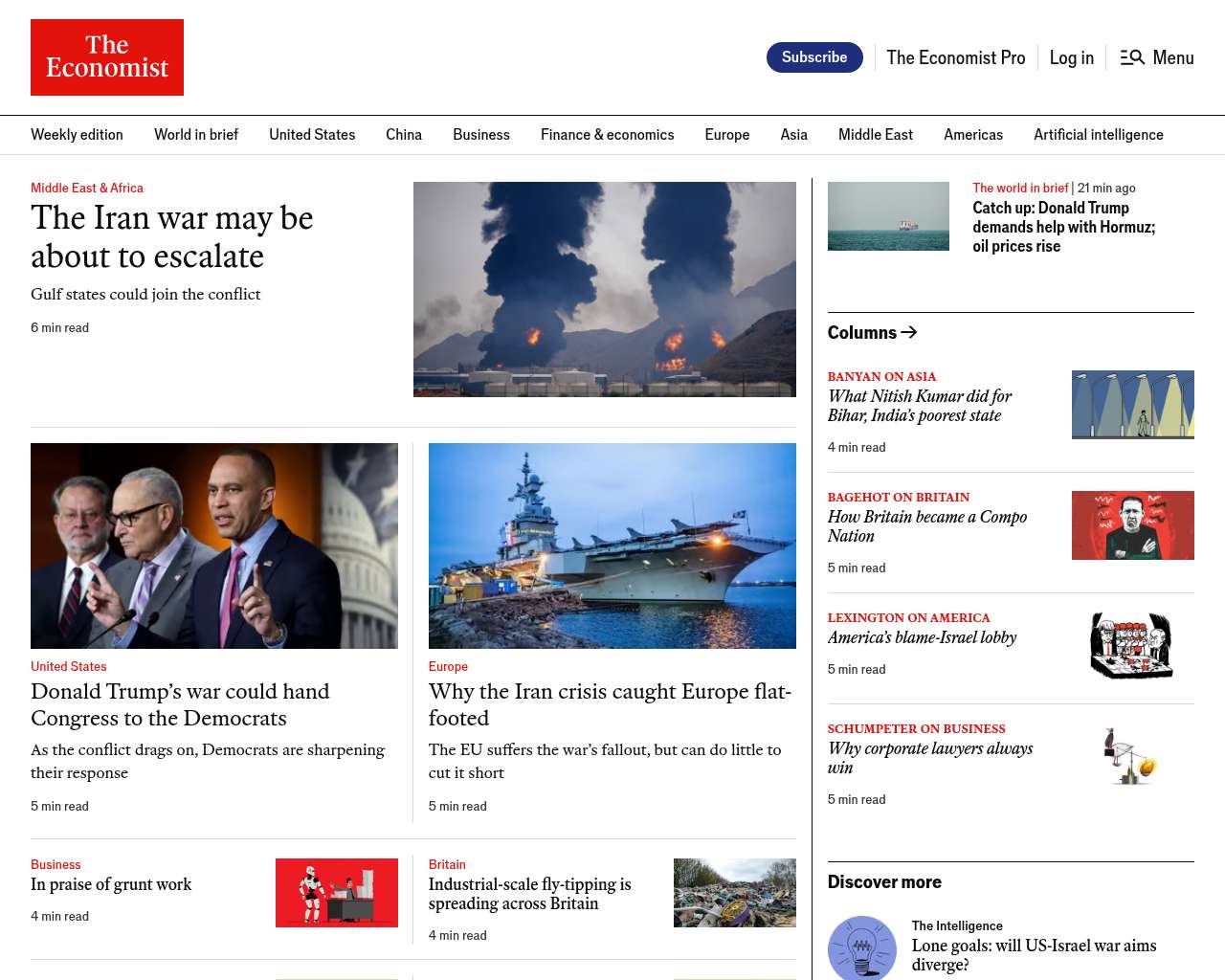Viewport: 1225px width, 980px height.
Task: Open The Economist Pro link
Action: point(955,57)
